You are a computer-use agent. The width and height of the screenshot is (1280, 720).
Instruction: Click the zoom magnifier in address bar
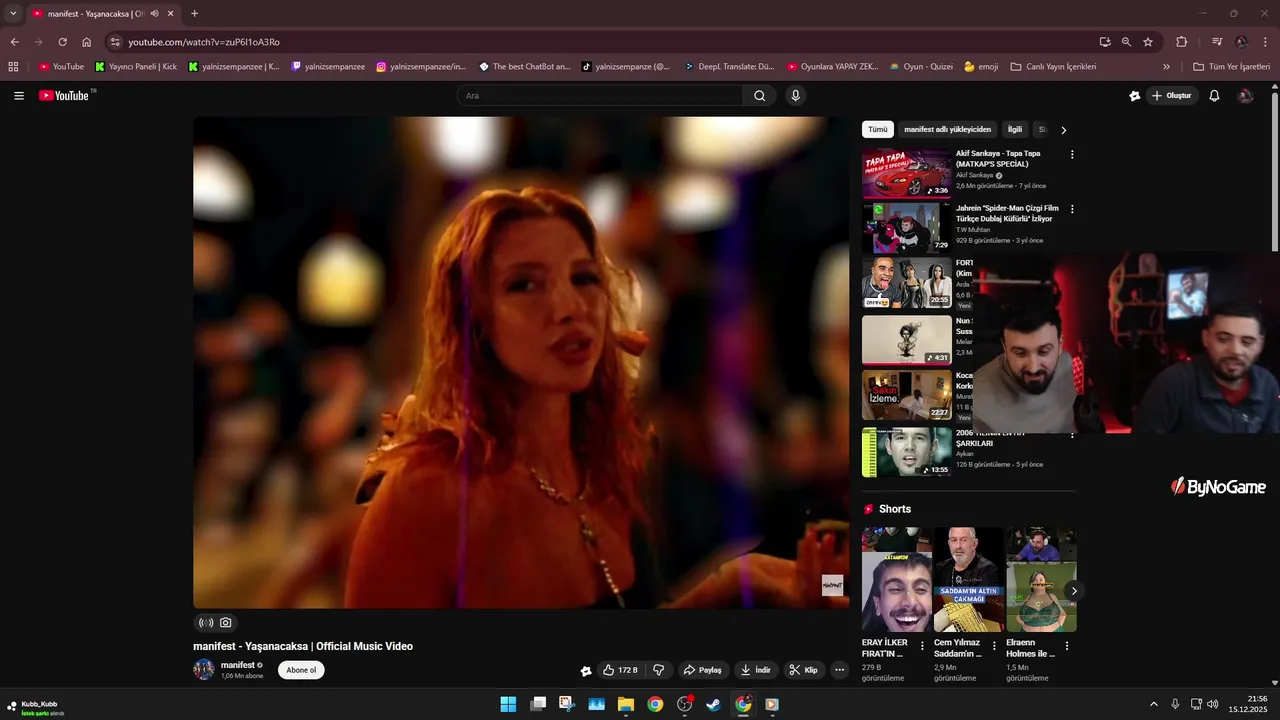pyautogui.click(x=1126, y=42)
